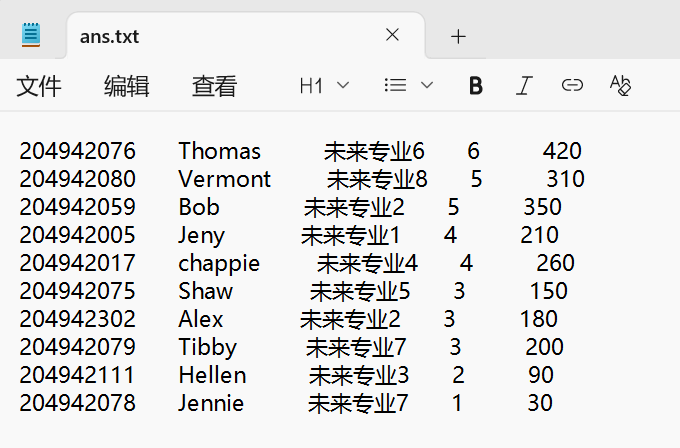Screen dimensions: 680x448
Task: Click 未来专业3 in Hellen row
Action: [x=359, y=375]
